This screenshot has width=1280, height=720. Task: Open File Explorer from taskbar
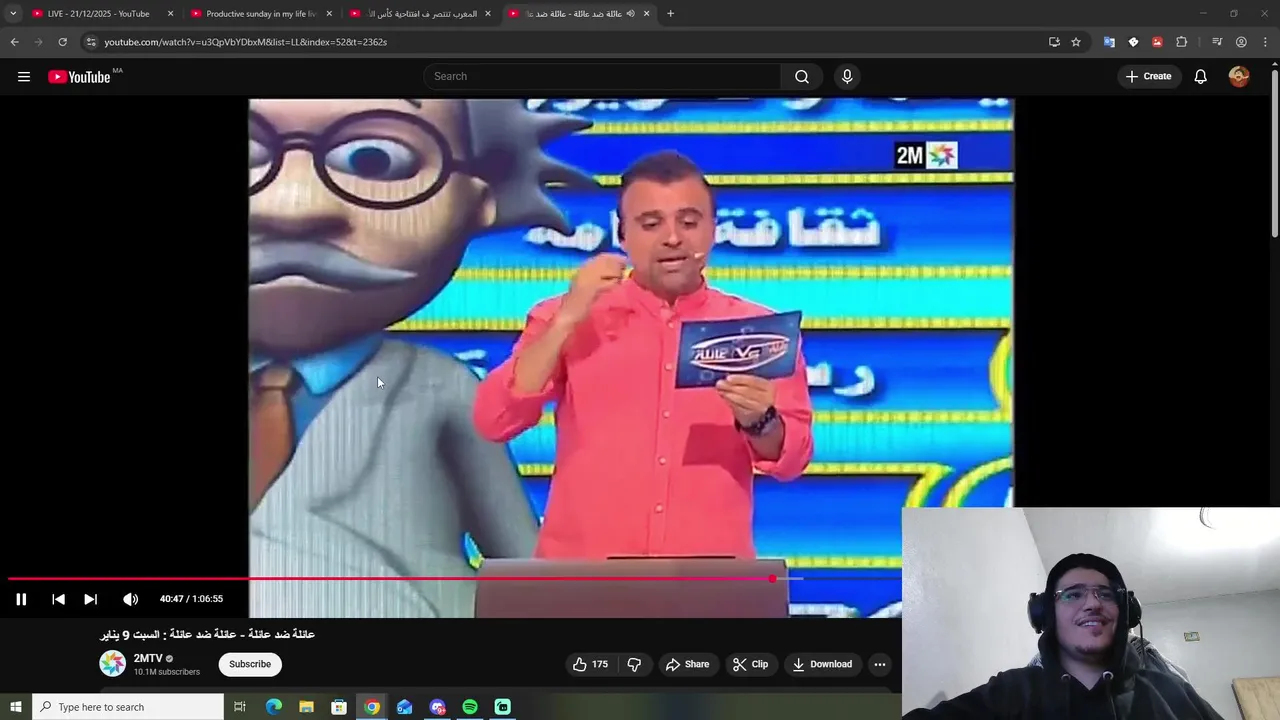coord(306,707)
